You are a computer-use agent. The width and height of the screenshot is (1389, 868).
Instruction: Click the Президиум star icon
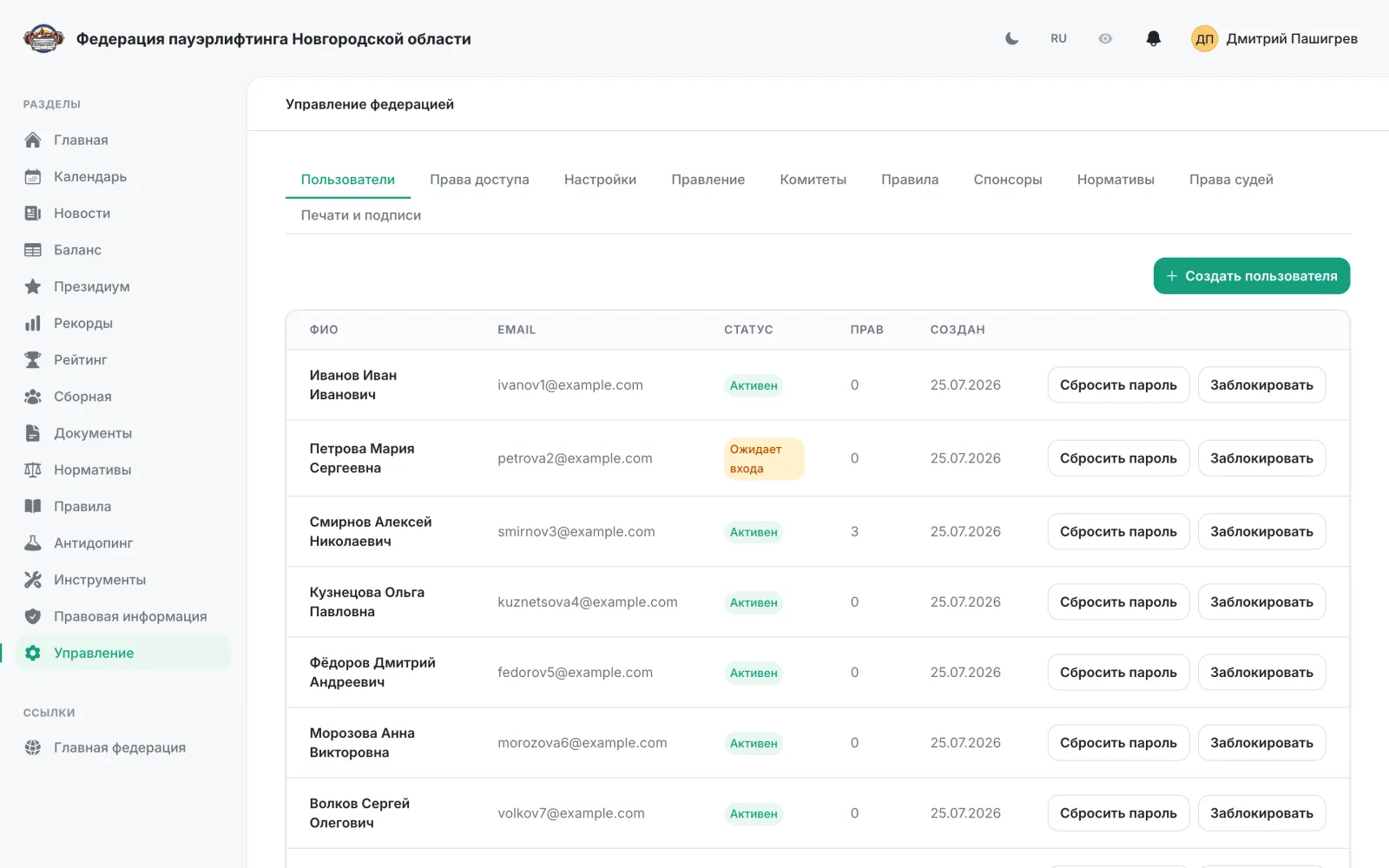[33, 286]
